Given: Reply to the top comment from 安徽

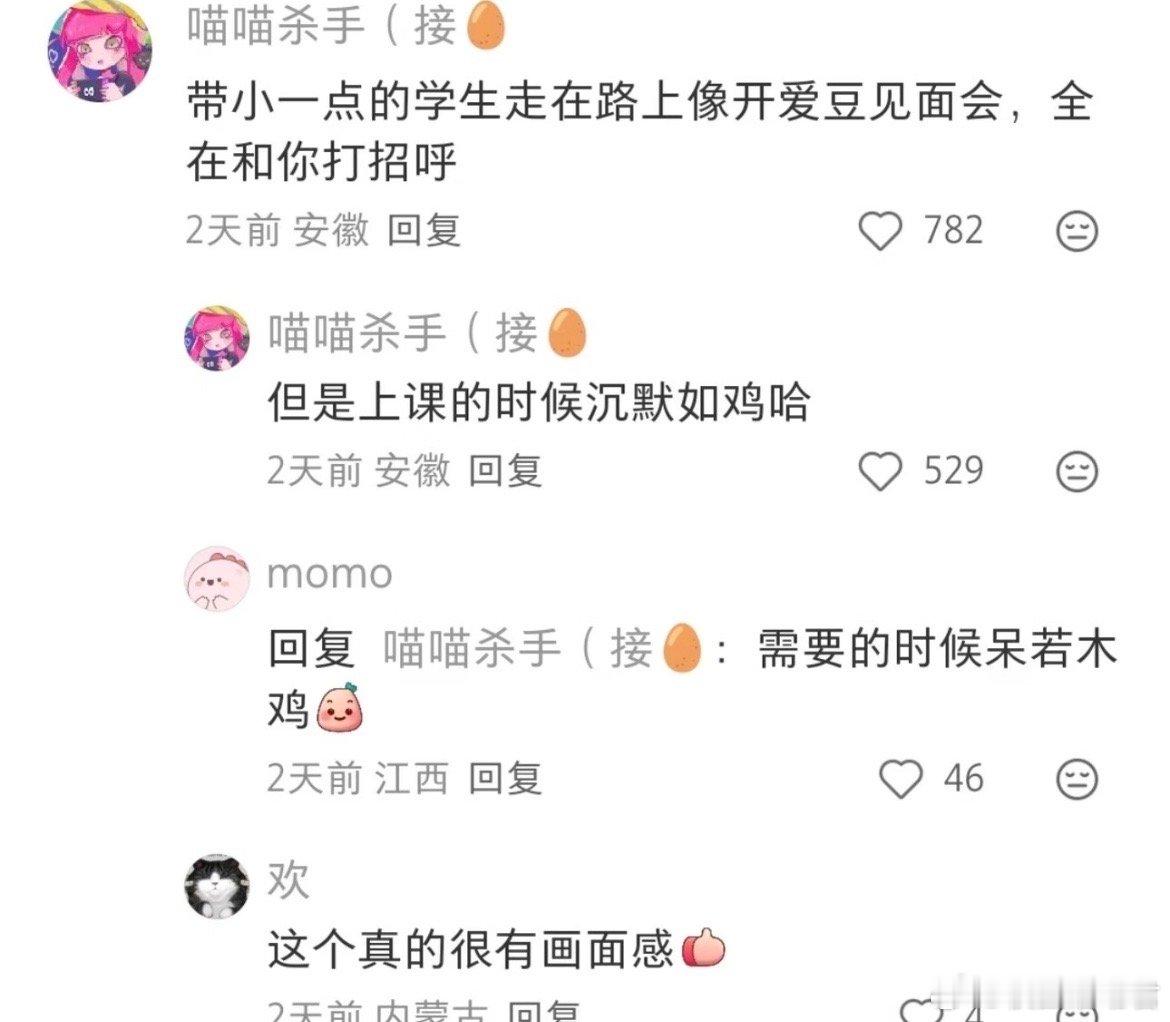Looking at the screenshot, I should tap(424, 230).
